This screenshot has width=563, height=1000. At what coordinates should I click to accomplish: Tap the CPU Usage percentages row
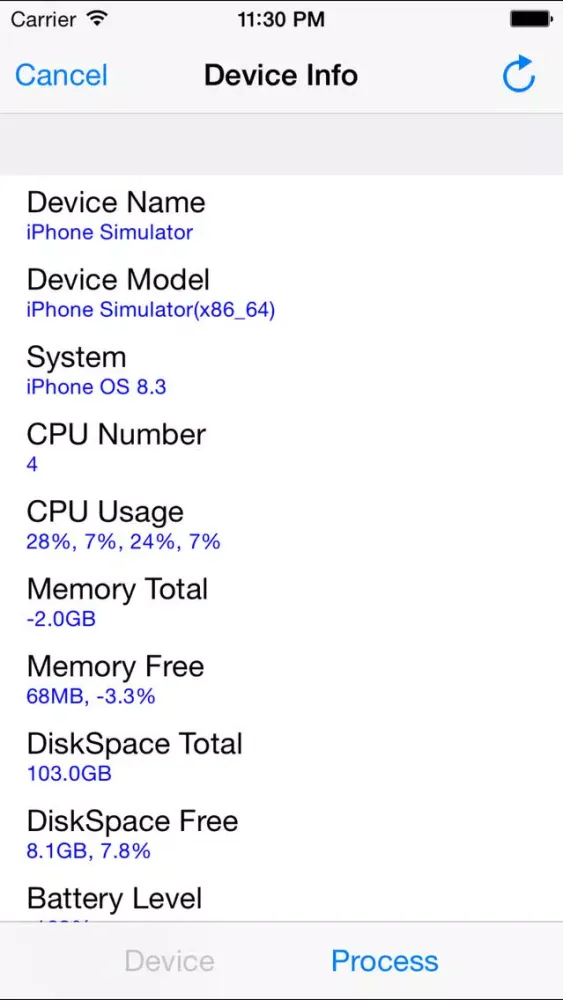pos(281,524)
